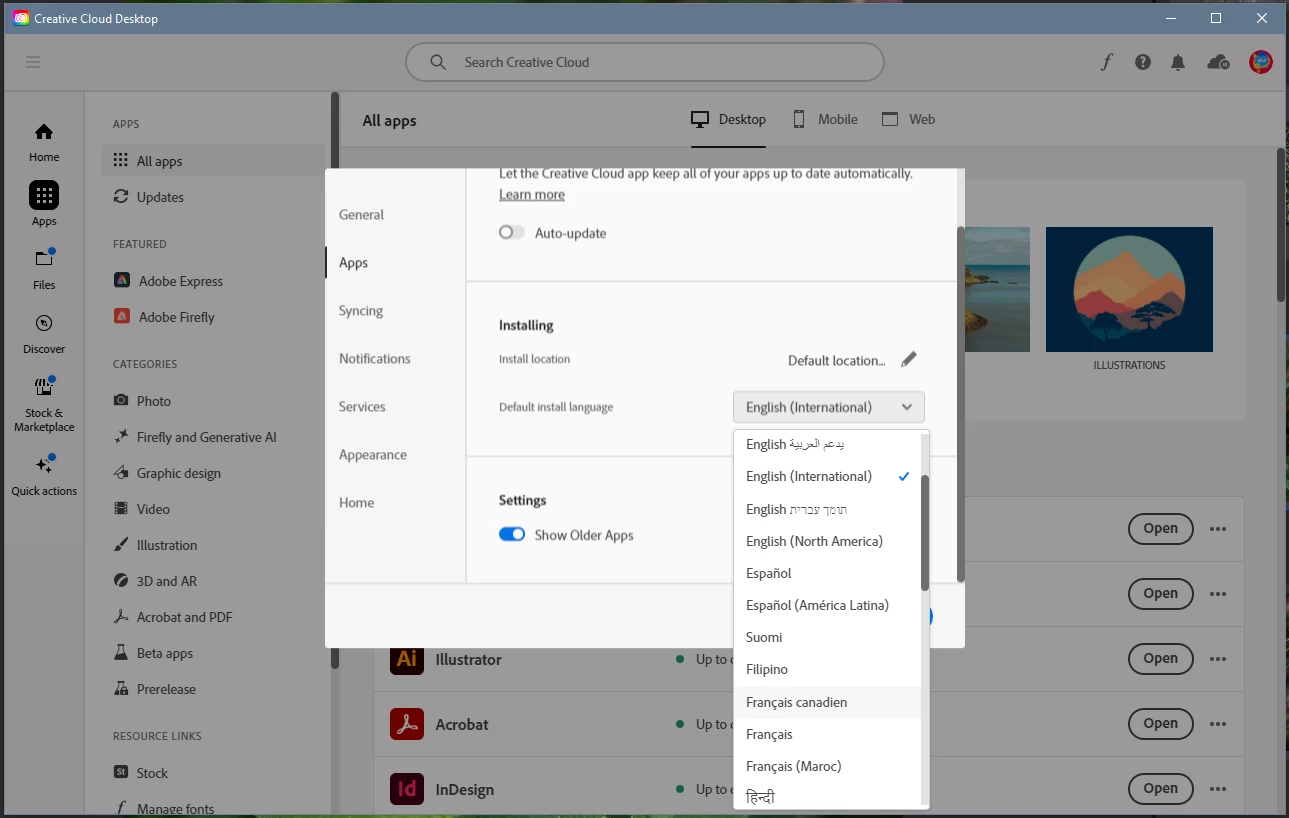Collapse the Default install language dropdown
This screenshot has height=818, width=1289.
pos(829,407)
